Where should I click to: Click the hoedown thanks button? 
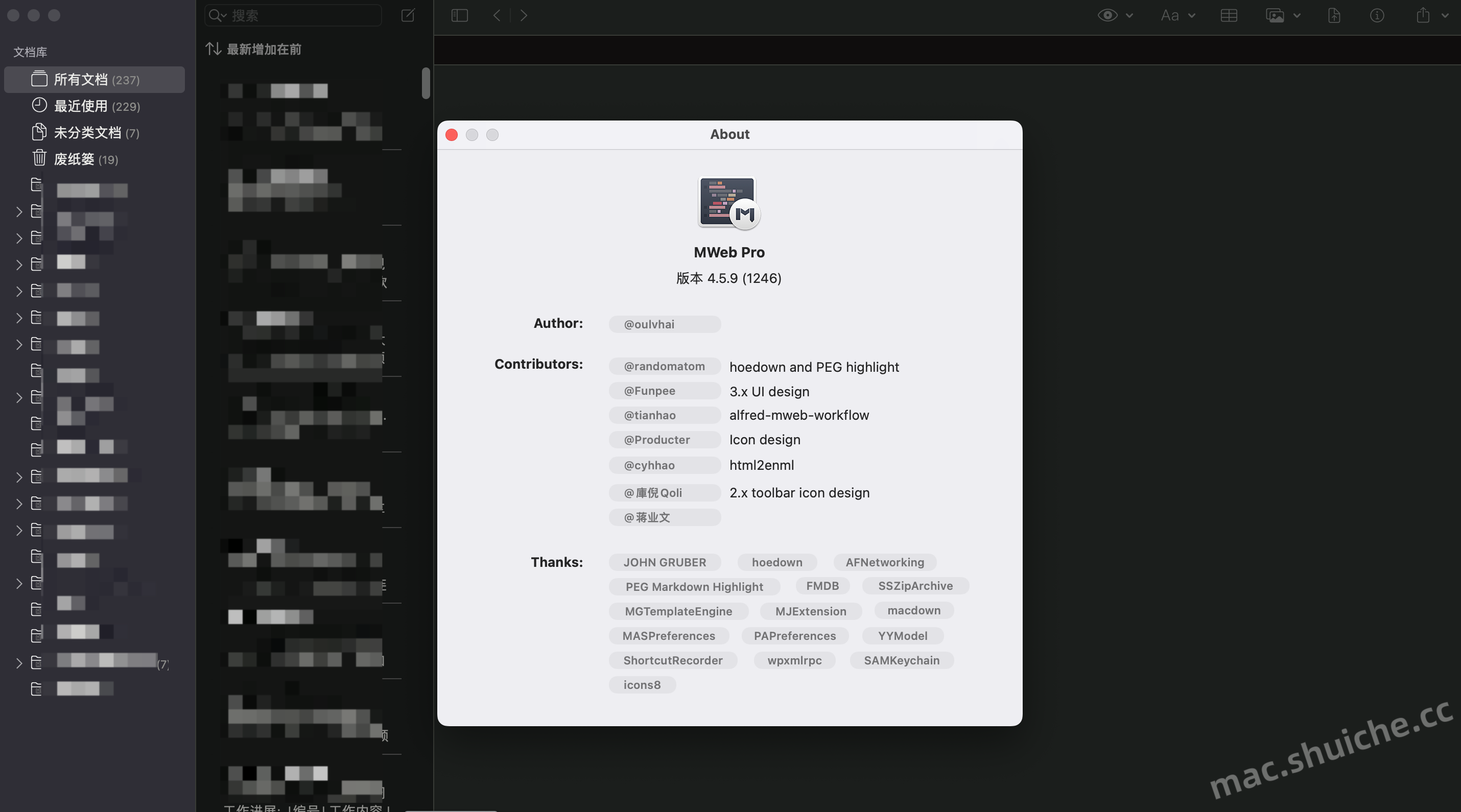tap(777, 562)
